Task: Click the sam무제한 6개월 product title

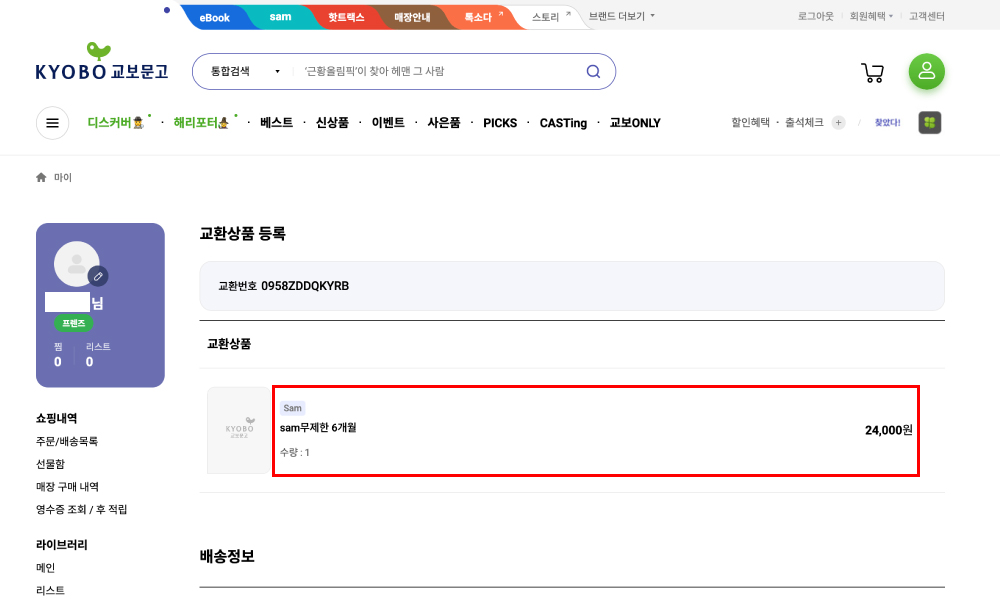Action: 318,428
